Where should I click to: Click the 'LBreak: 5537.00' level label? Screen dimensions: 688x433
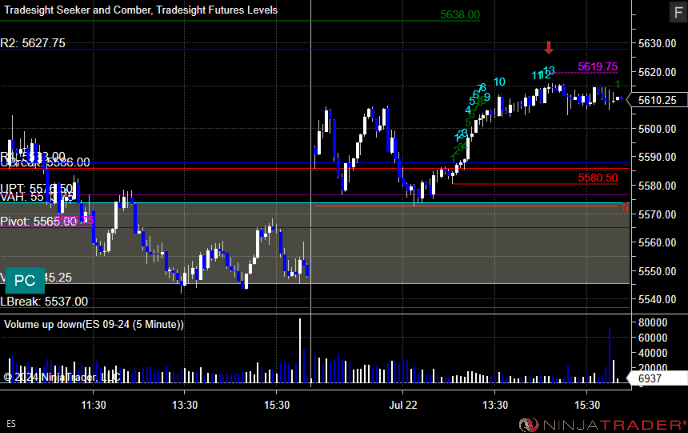[x=44, y=301]
